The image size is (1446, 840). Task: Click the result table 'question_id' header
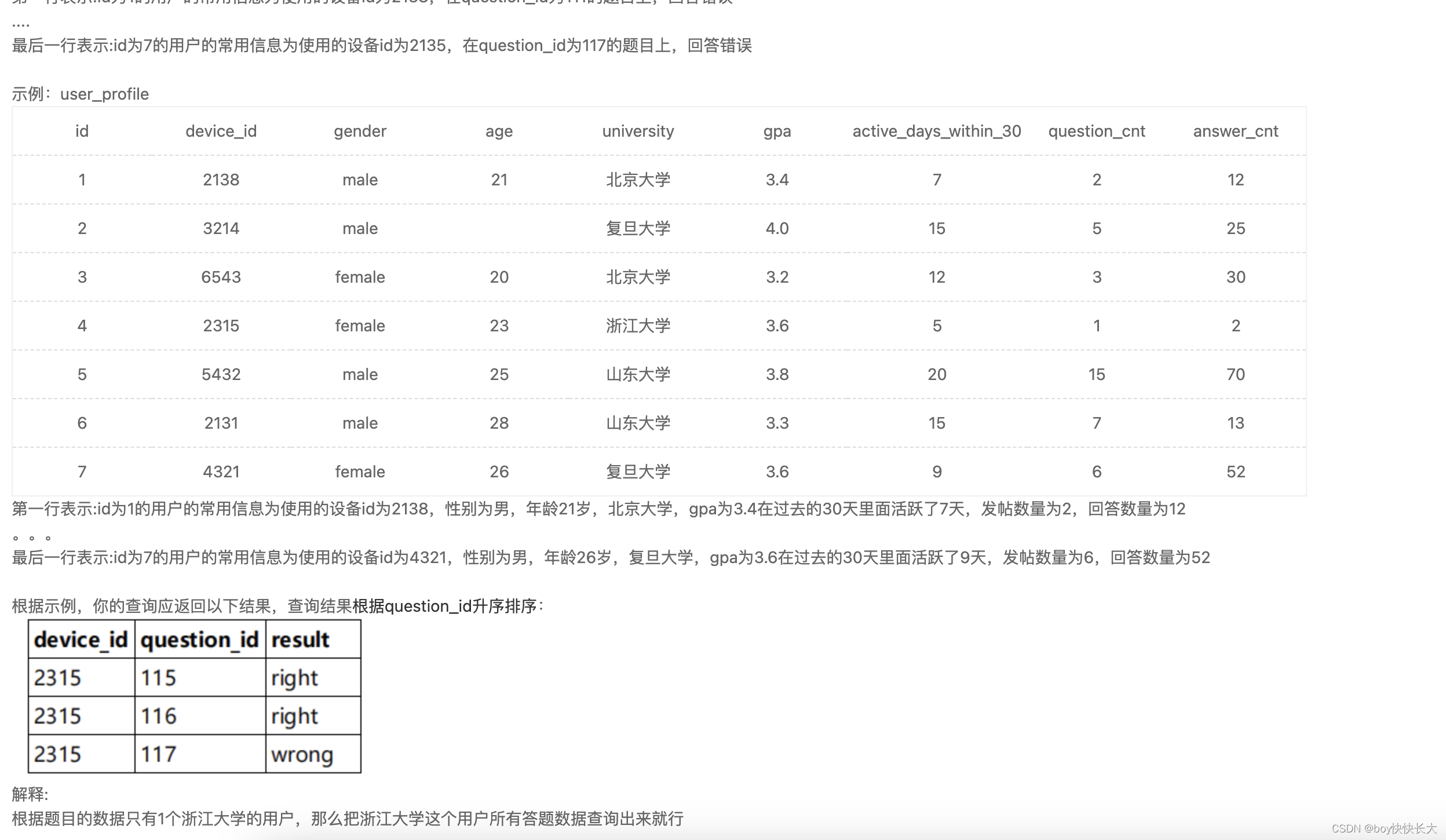click(x=199, y=640)
